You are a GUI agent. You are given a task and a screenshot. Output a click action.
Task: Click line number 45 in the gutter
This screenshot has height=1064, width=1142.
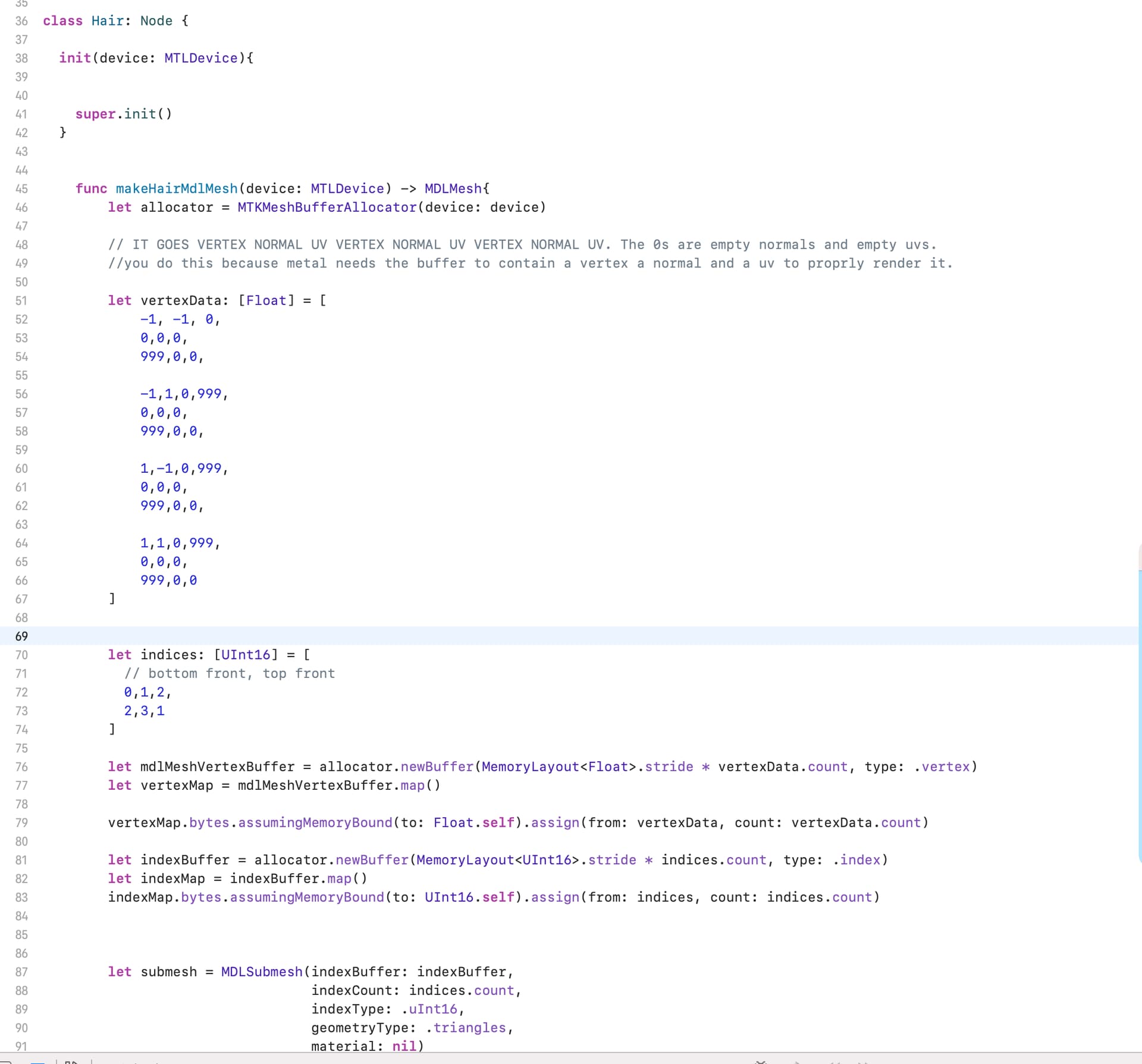(x=21, y=189)
